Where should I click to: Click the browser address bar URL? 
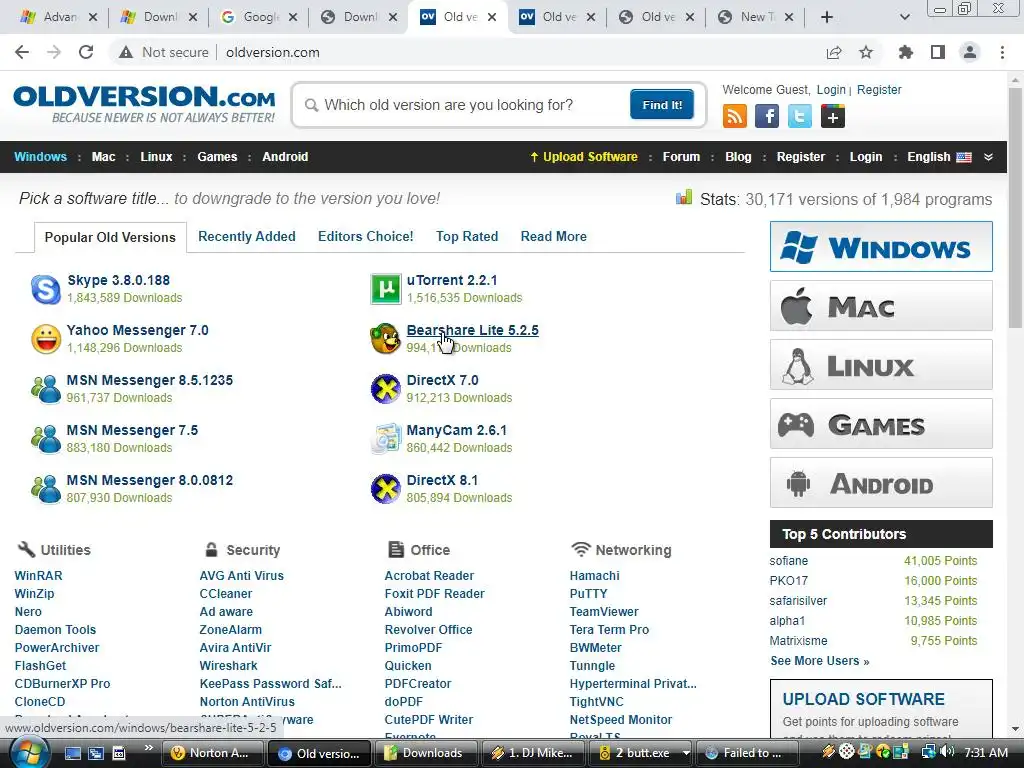coord(272,52)
